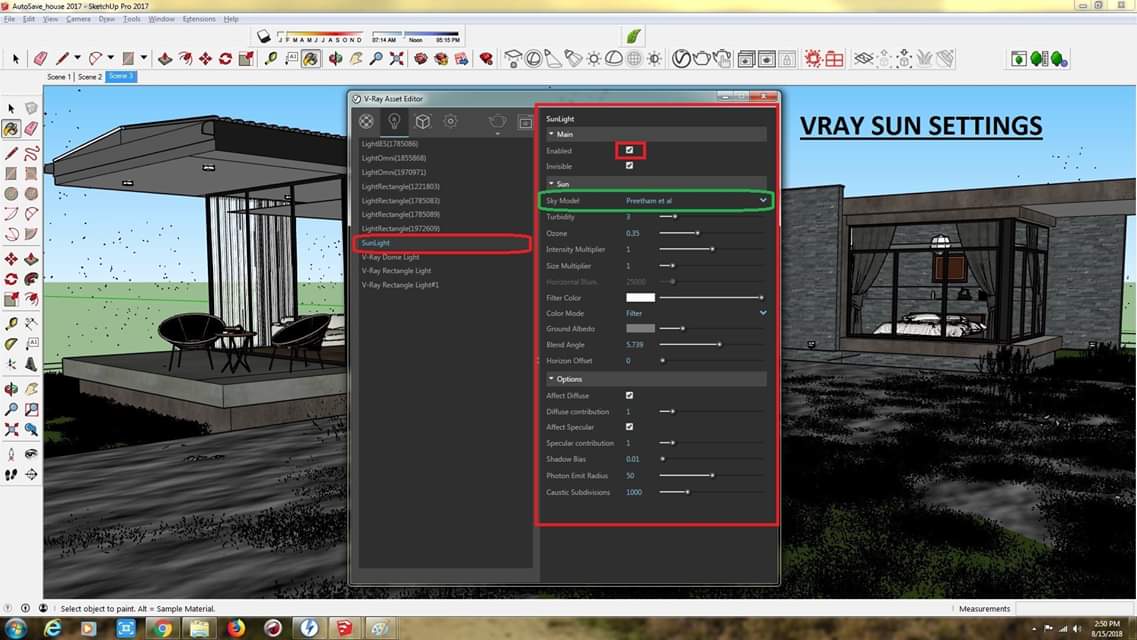The image size is (1137, 640).
Task: Click the shadow month slider J–D
Action: point(321,36)
